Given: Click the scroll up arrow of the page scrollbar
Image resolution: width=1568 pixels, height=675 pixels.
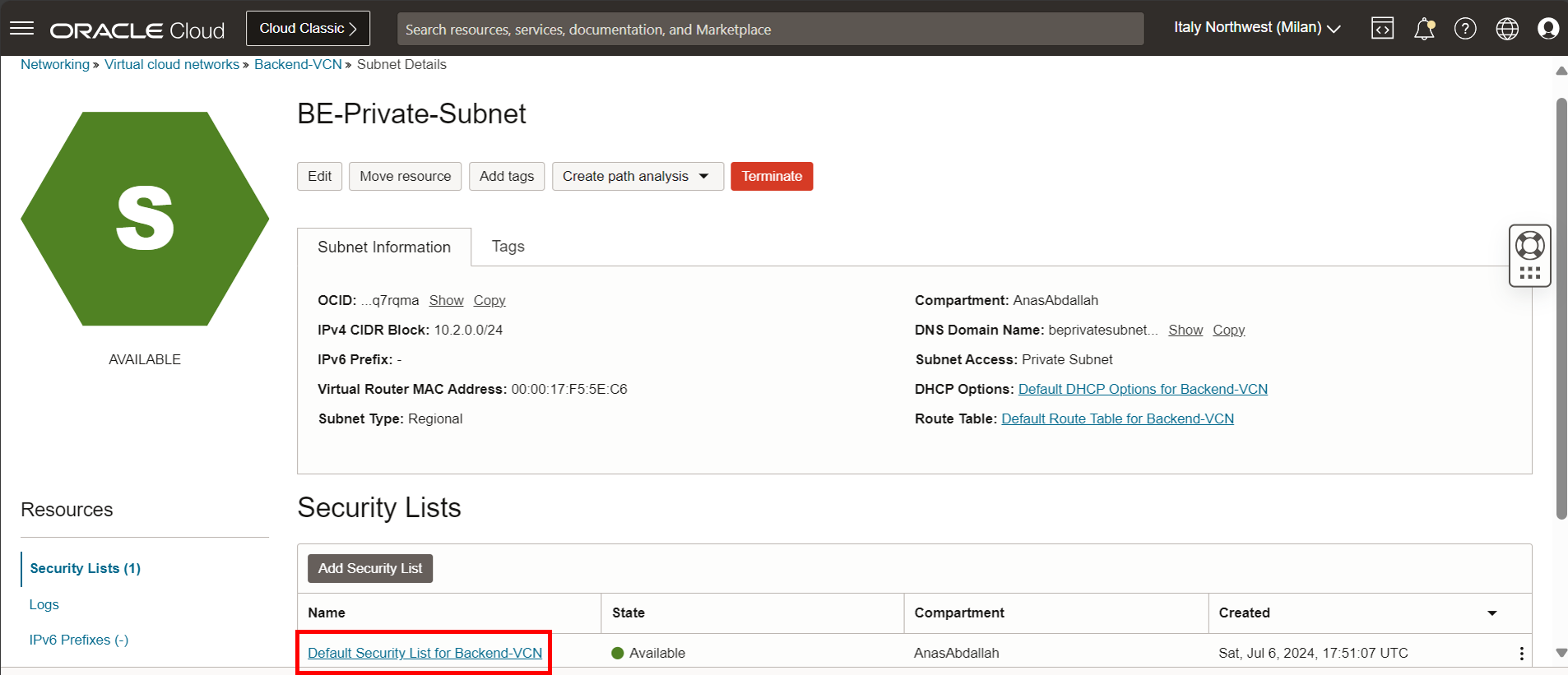Looking at the screenshot, I should (x=1561, y=71).
